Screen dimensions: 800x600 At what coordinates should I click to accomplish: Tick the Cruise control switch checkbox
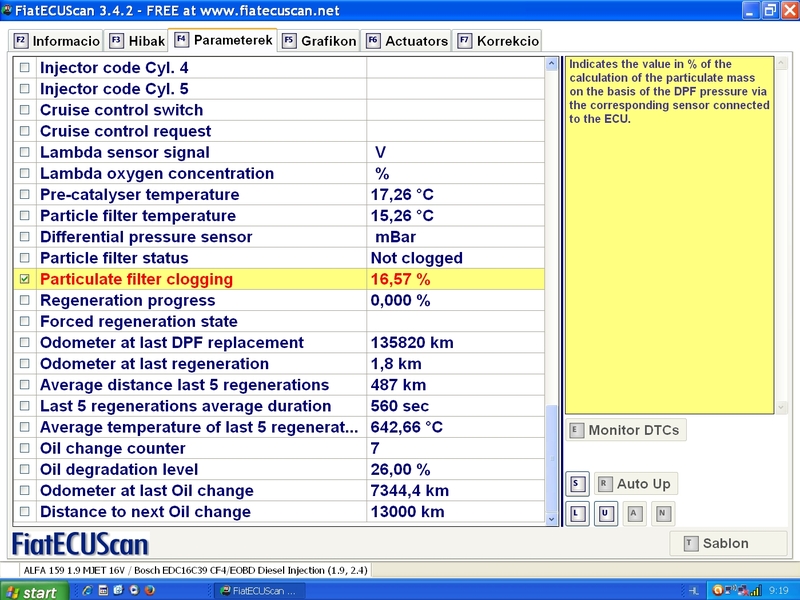point(24,110)
